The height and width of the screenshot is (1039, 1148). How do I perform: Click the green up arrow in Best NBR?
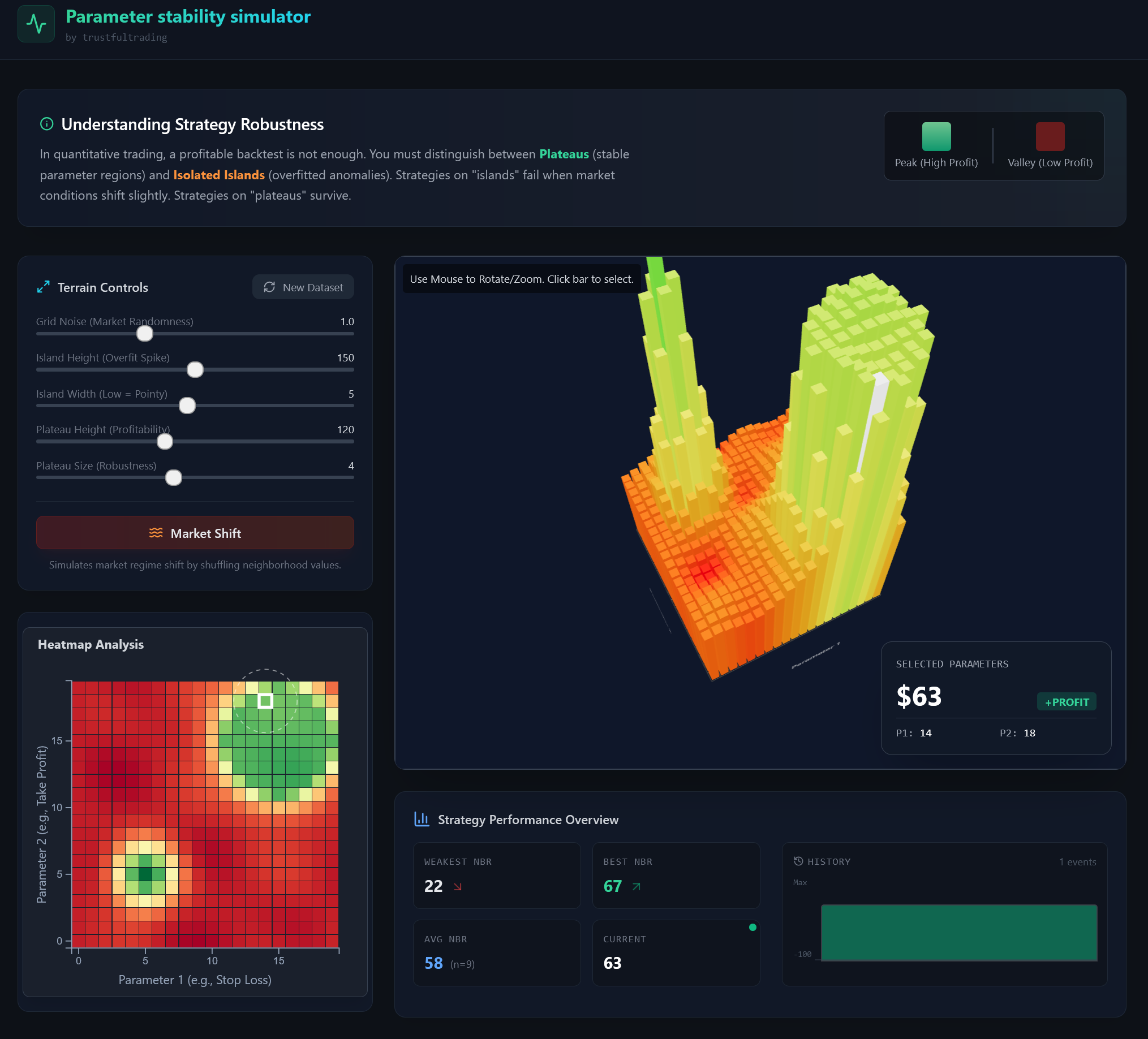(636, 886)
